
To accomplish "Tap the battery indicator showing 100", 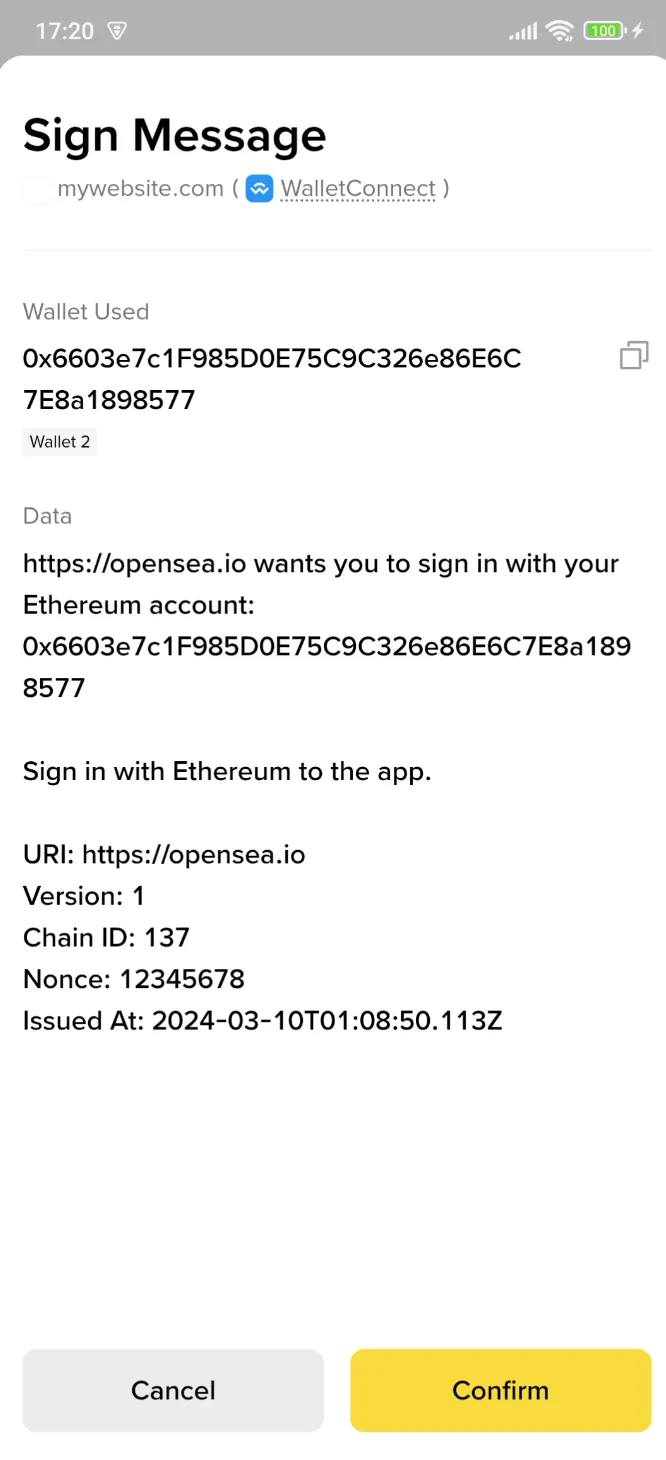I will [x=601, y=31].
